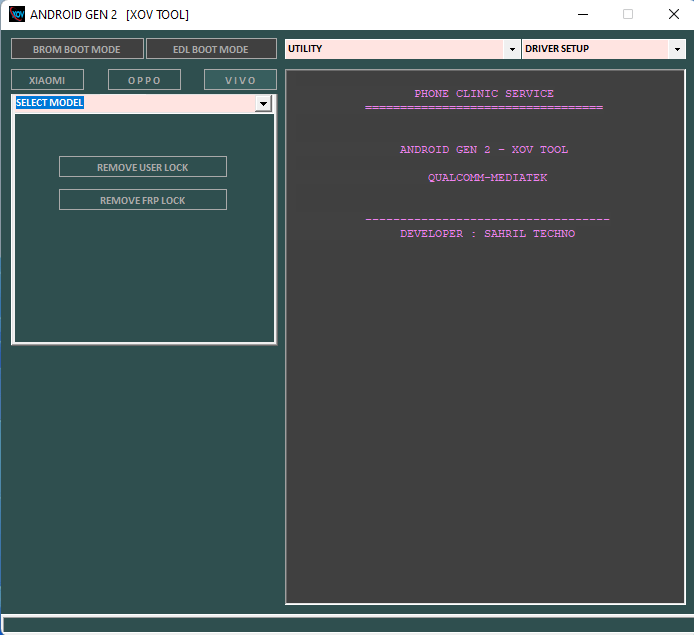Click REMOVE USER LOCK button

[143, 167]
